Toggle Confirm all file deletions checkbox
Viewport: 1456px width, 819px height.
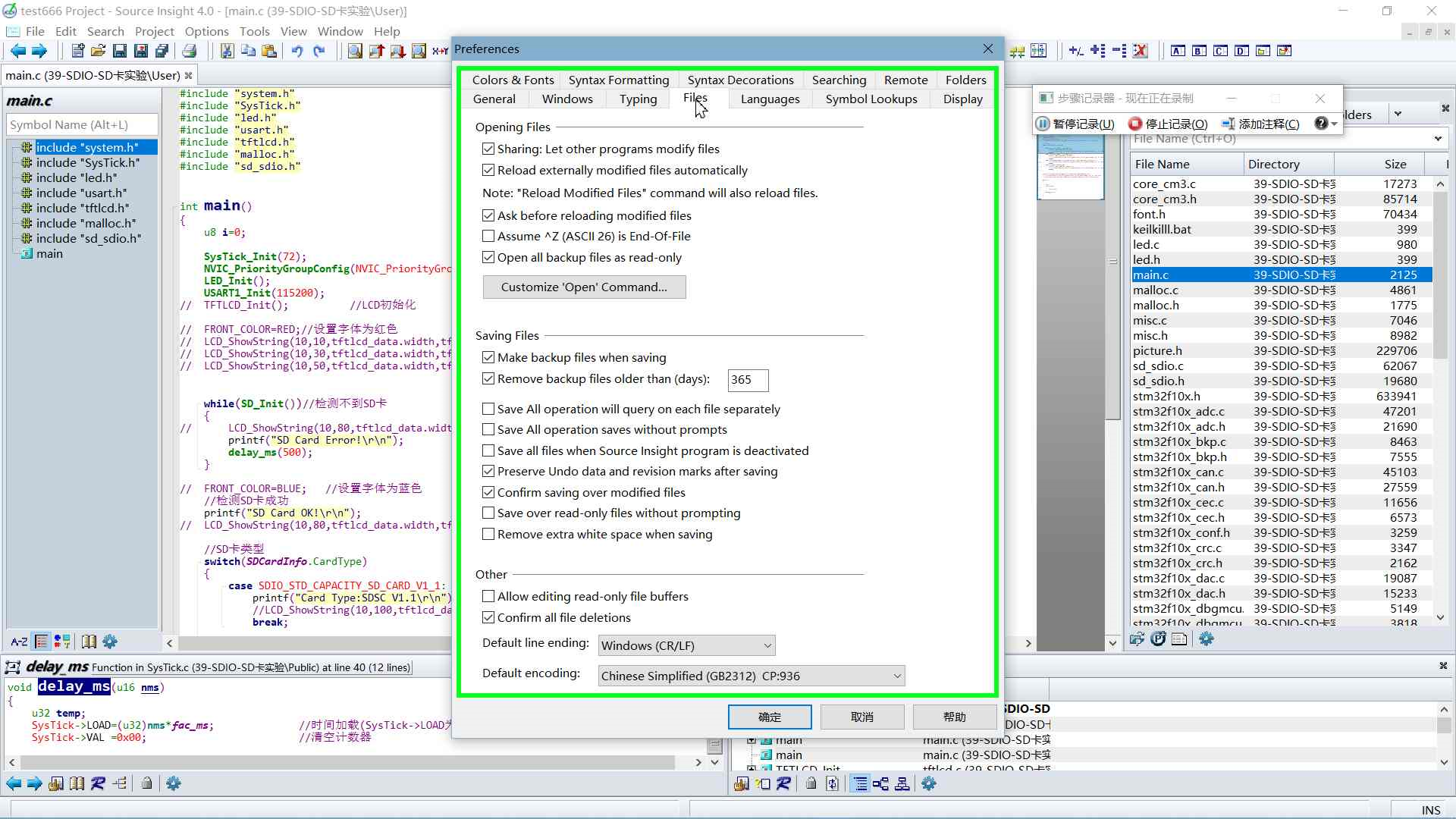[x=488, y=618]
